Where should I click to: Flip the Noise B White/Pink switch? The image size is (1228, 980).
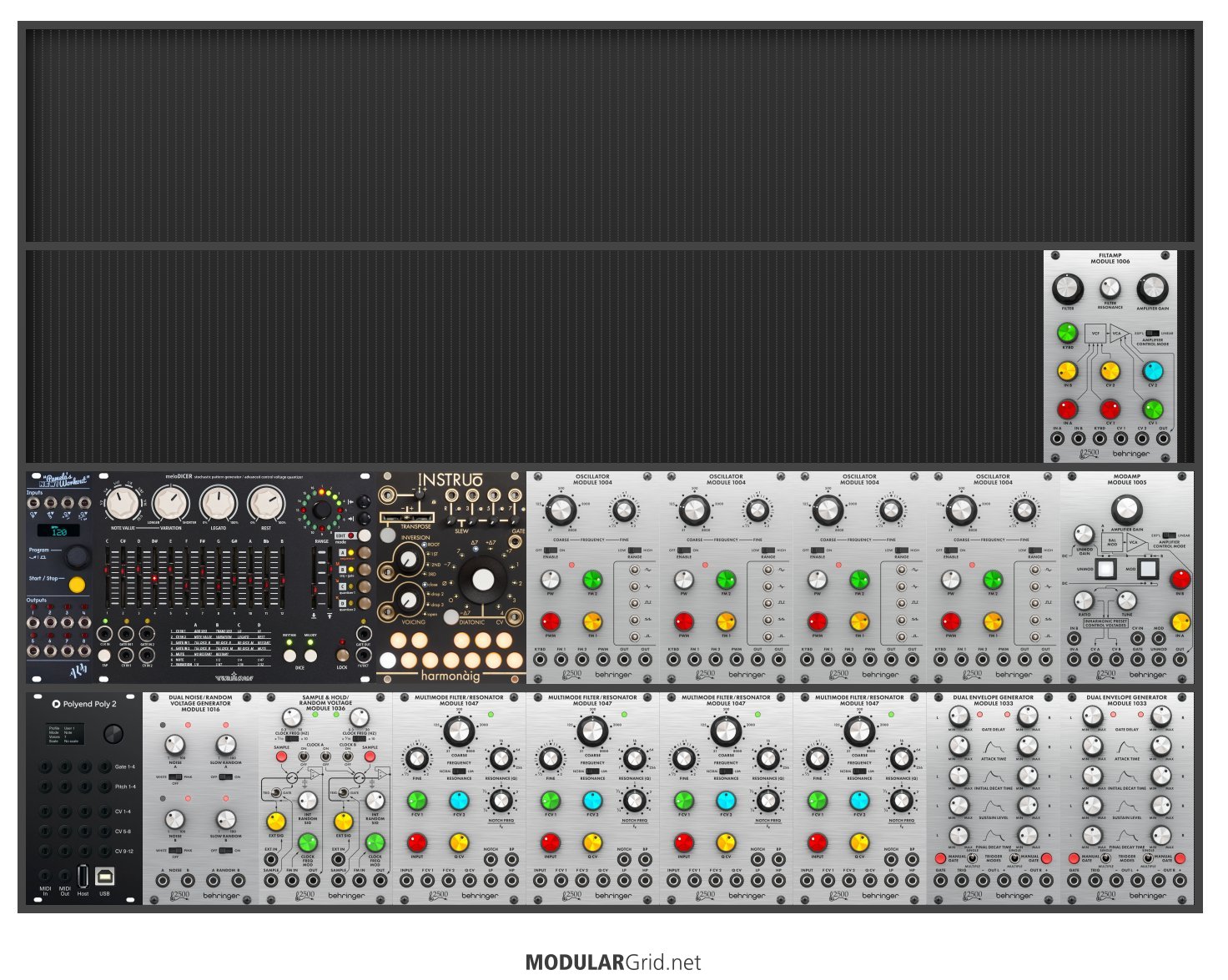tap(175, 851)
